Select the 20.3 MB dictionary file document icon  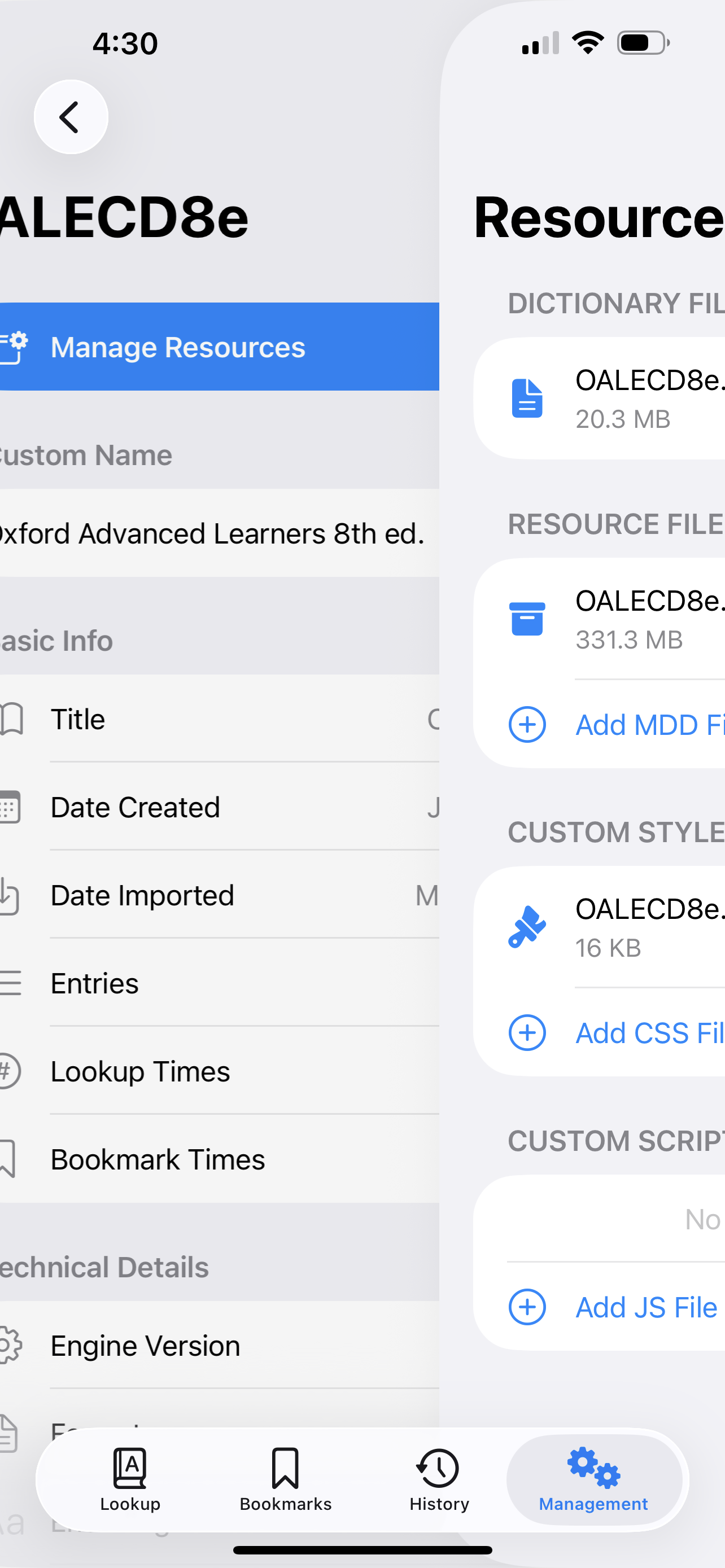point(527,398)
